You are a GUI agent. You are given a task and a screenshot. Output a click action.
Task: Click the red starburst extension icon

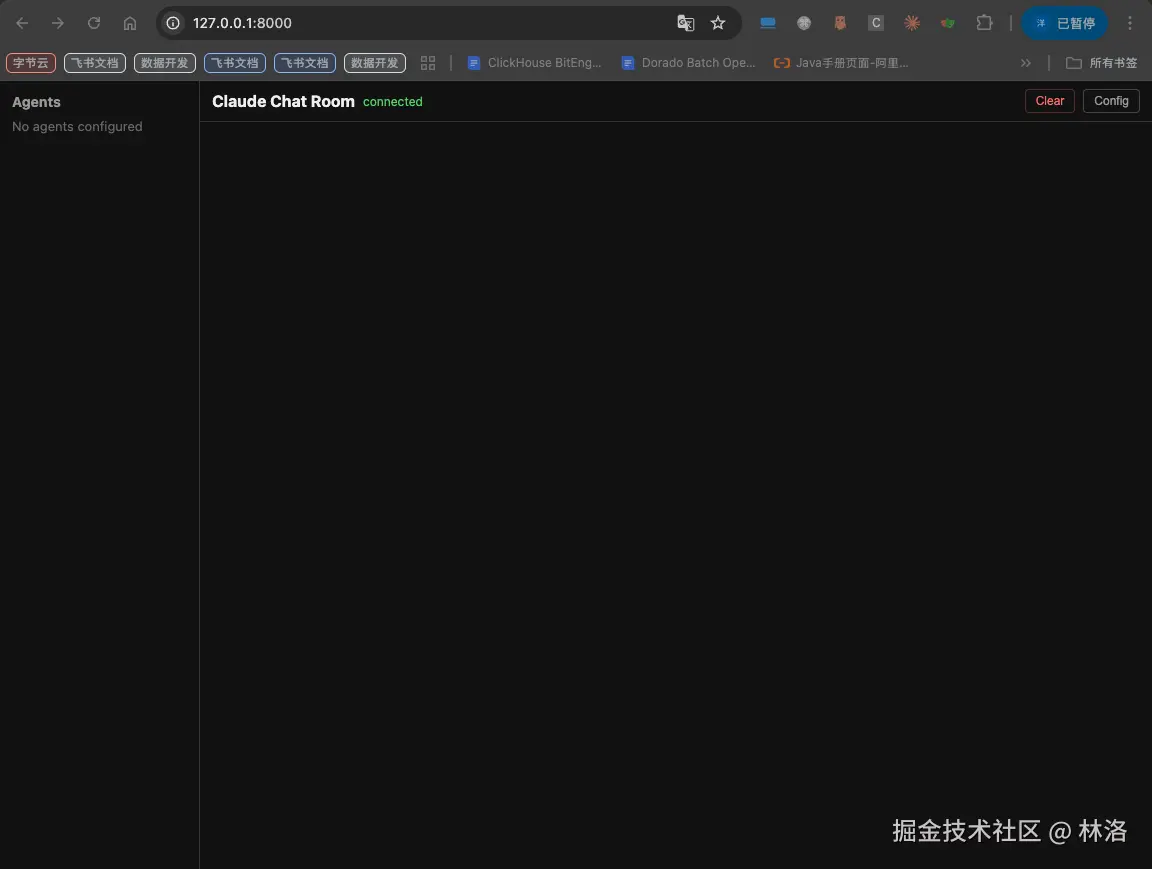click(911, 22)
